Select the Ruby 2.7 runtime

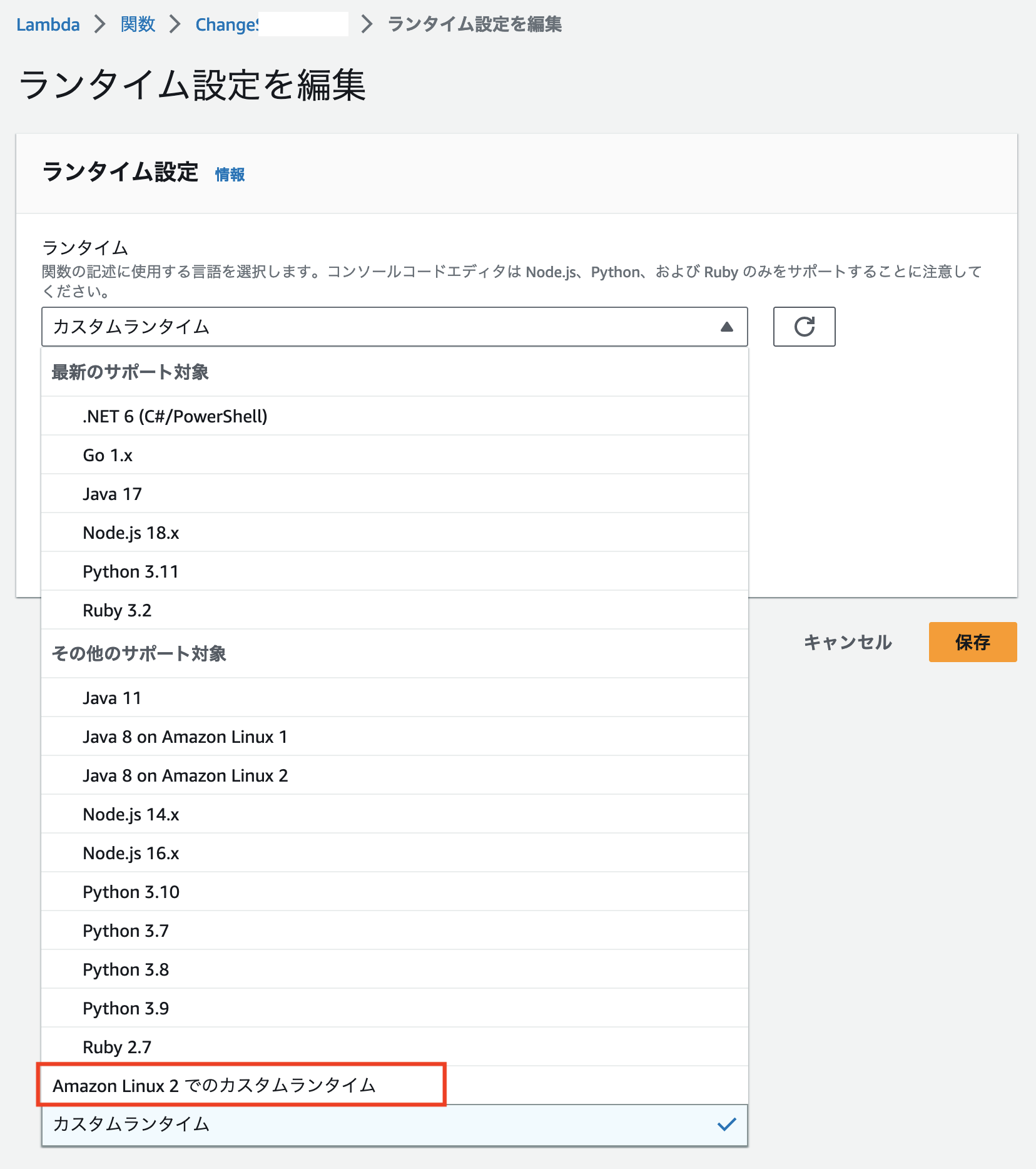tap(117, 1046)
